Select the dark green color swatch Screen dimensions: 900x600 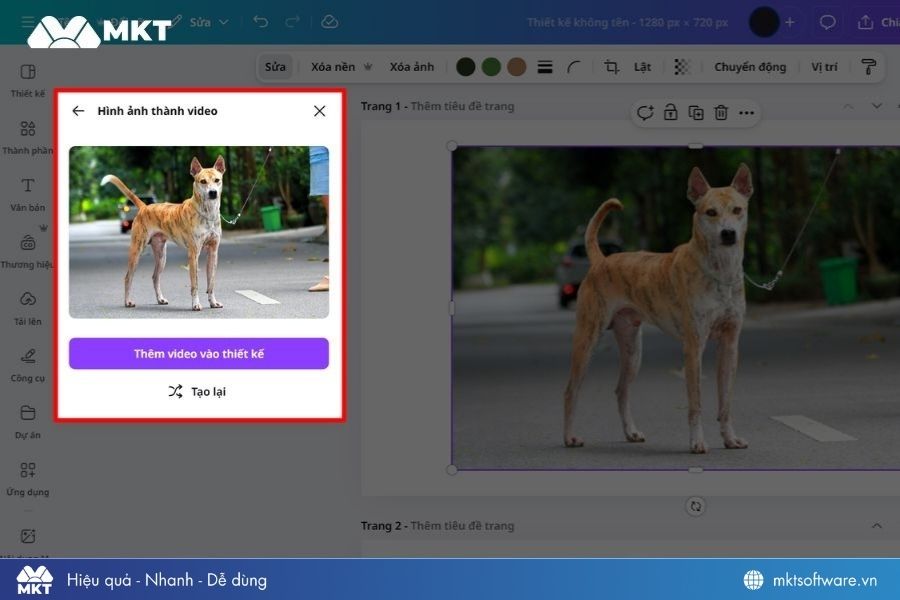click(x=466, y=67)
